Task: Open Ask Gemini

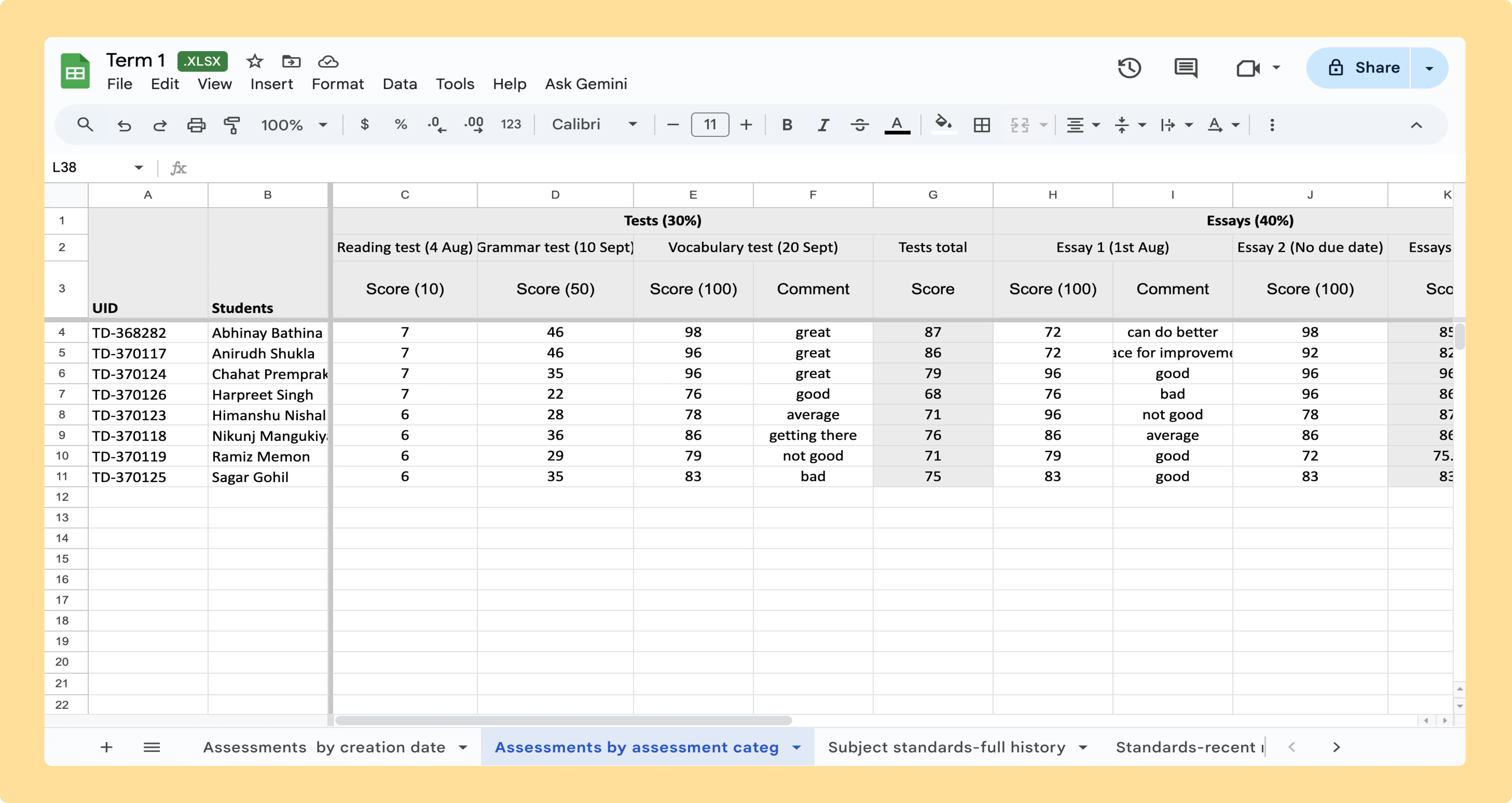Action: [586, 84]
